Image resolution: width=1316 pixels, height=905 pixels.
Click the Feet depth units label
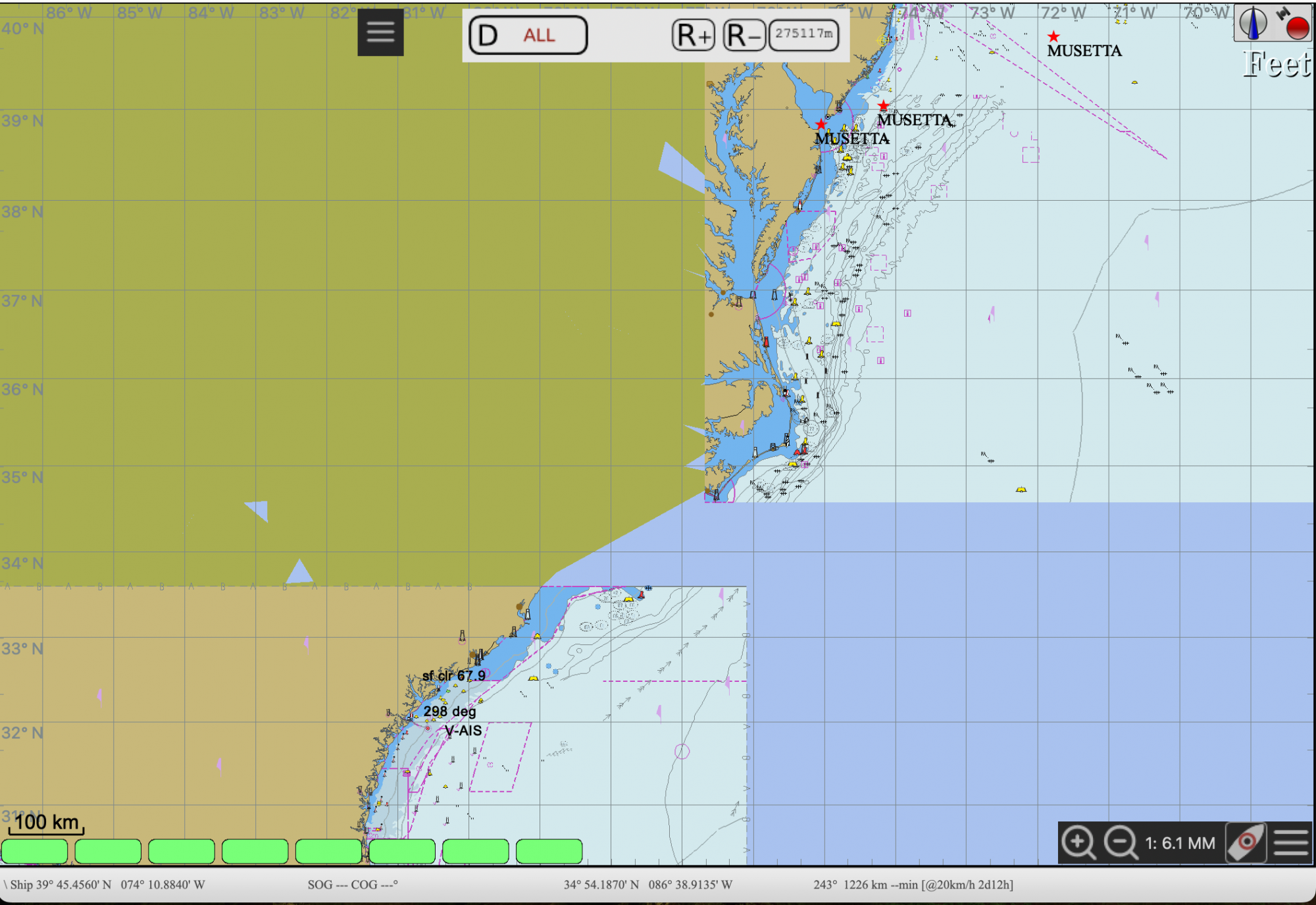1277,65
